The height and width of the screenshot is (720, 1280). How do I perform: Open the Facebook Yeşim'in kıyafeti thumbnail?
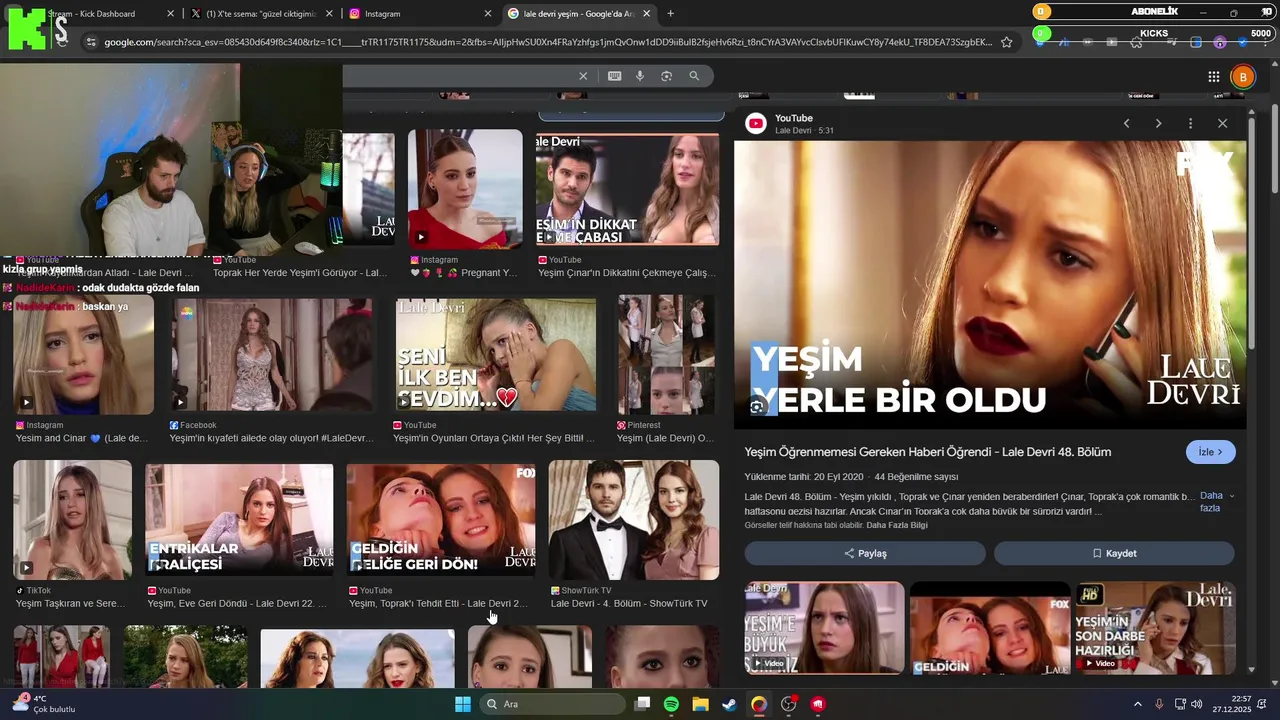click(x=272, y=355)
